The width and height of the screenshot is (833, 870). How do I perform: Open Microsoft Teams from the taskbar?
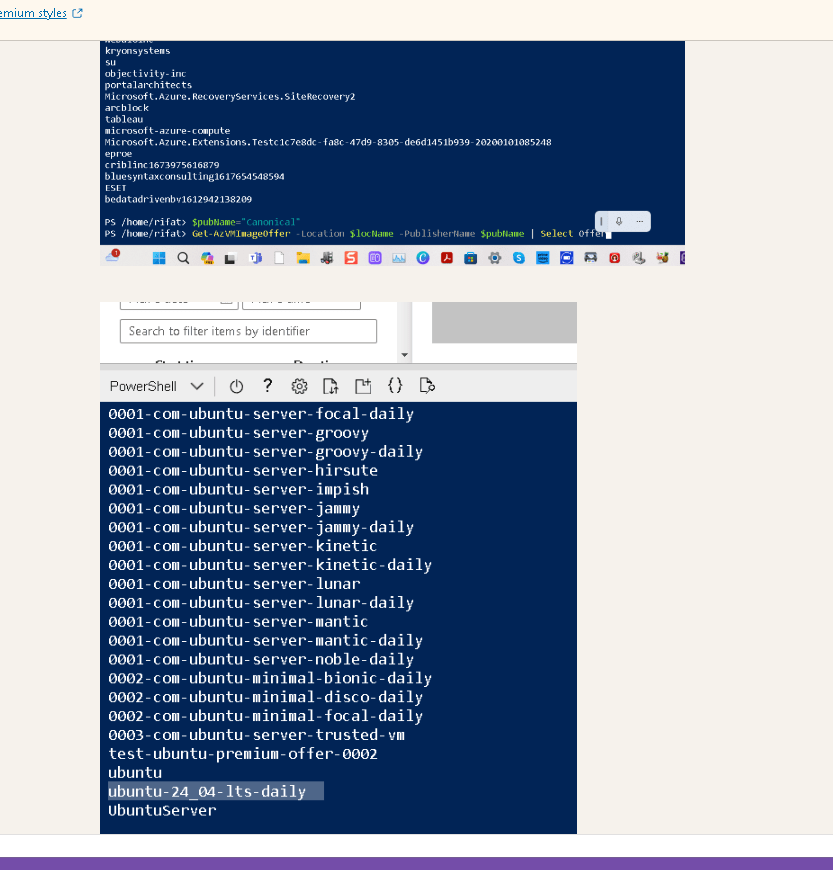pyautogui.click(x=255, y=258)
